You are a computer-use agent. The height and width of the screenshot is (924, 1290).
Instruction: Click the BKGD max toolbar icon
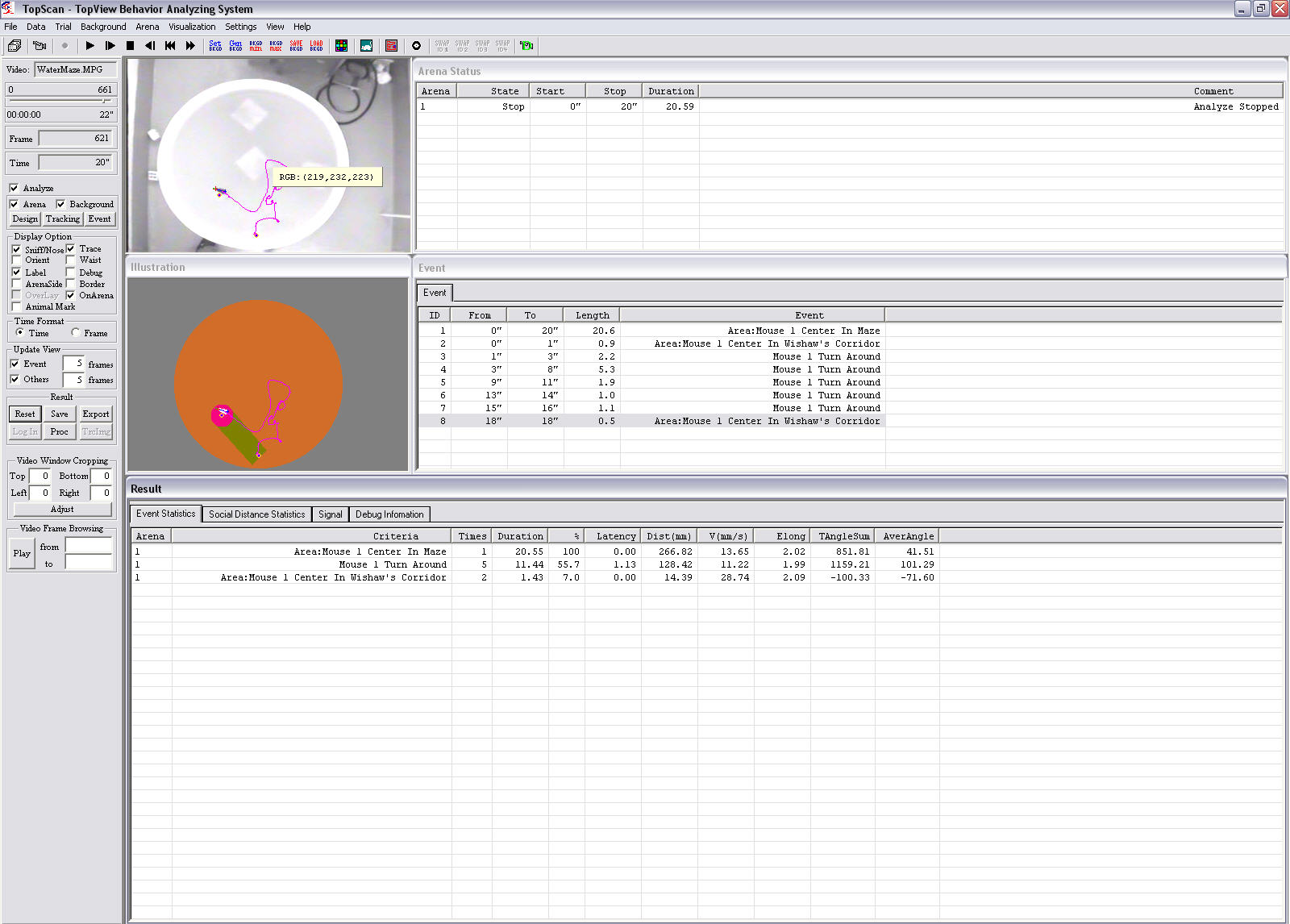point(276,46)
